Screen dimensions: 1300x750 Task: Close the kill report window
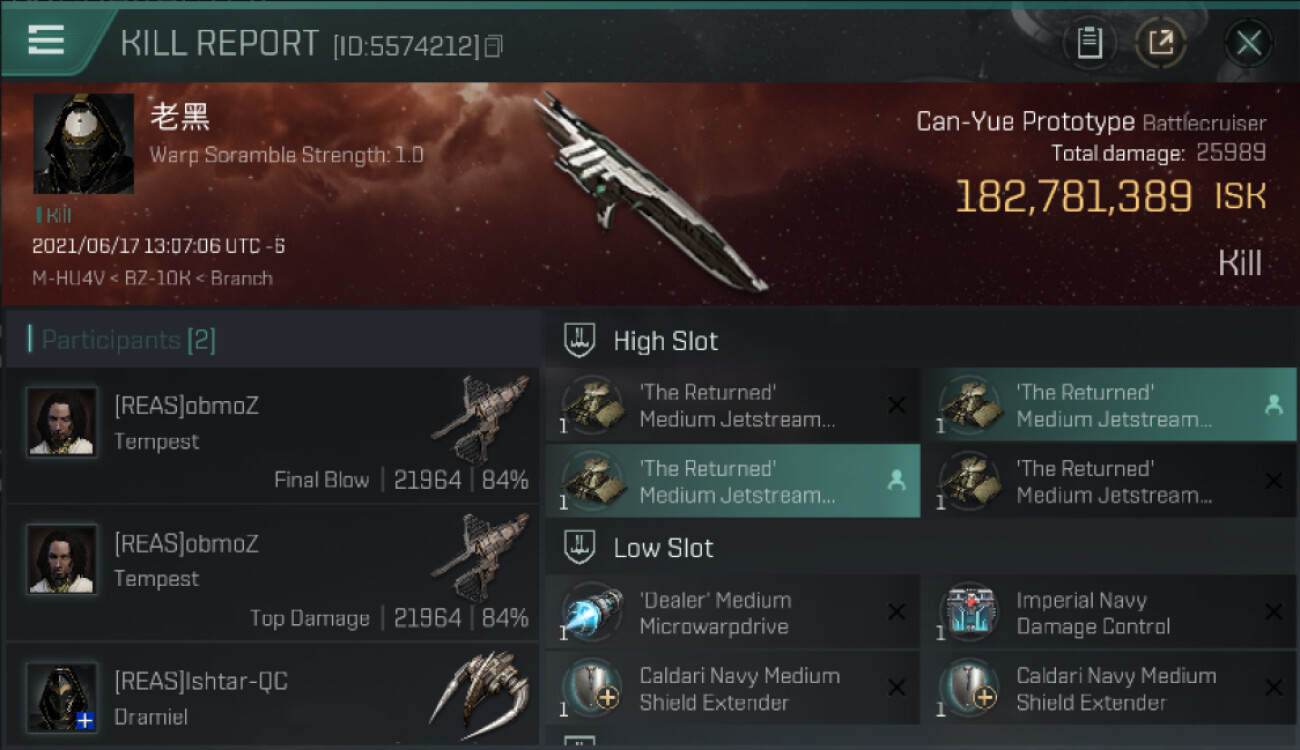1248,43
